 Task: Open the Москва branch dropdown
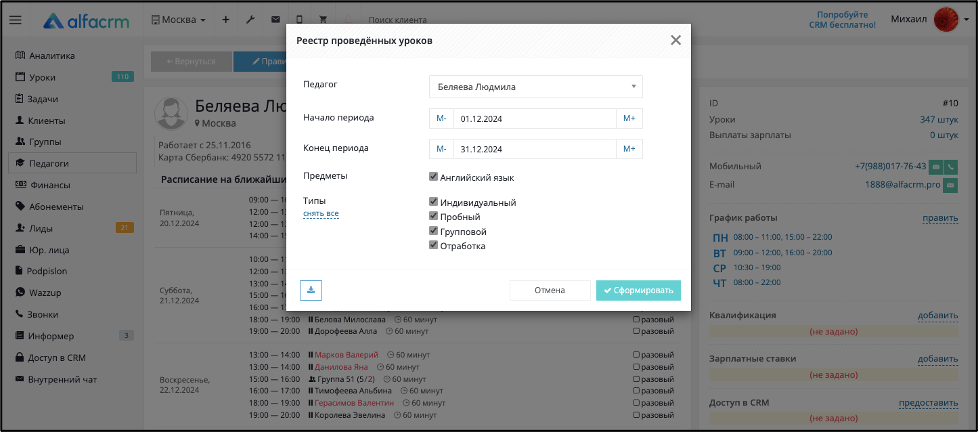(x=179, y=20)
